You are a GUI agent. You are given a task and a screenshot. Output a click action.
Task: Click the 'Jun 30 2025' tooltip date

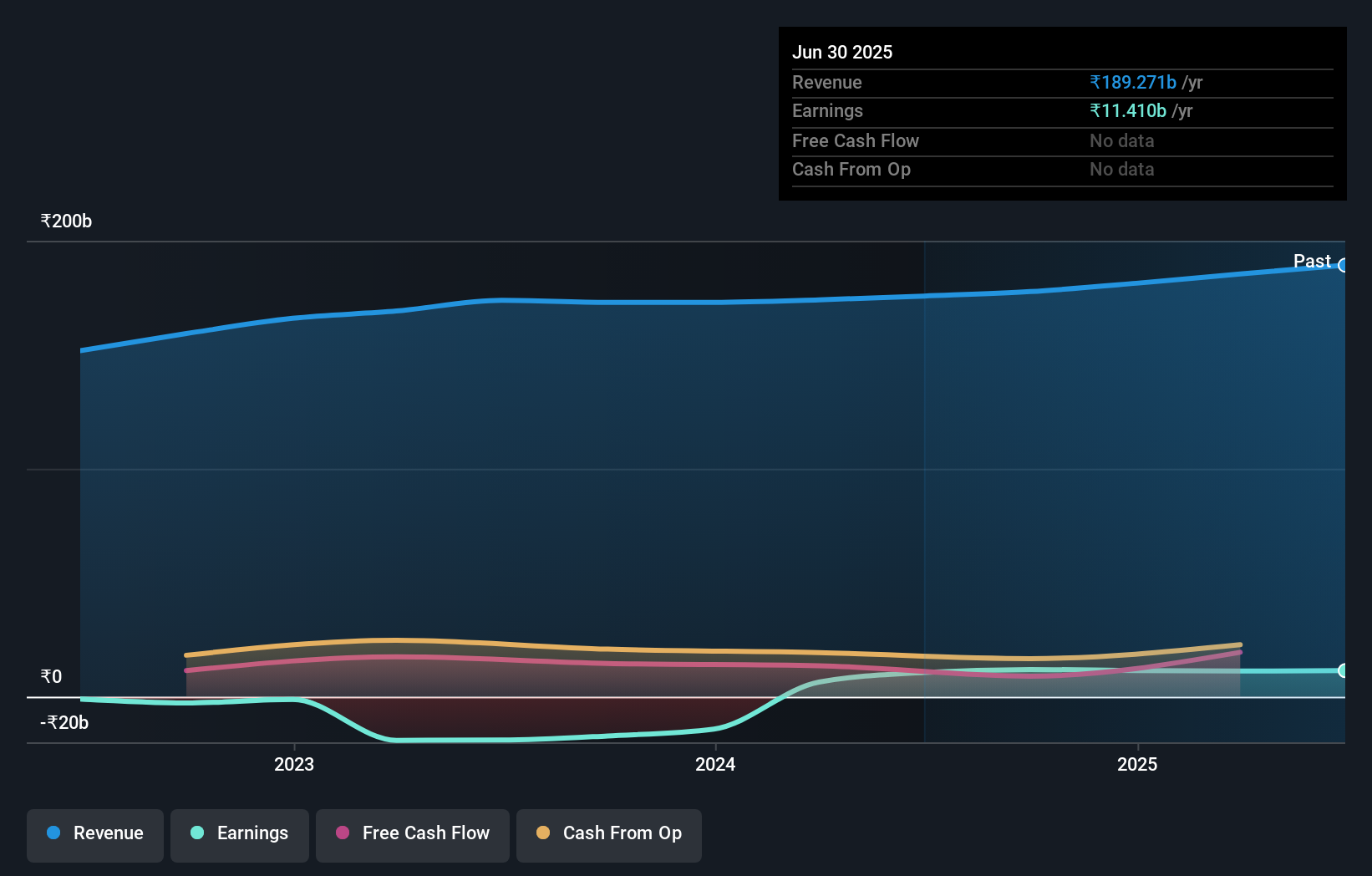842,52
